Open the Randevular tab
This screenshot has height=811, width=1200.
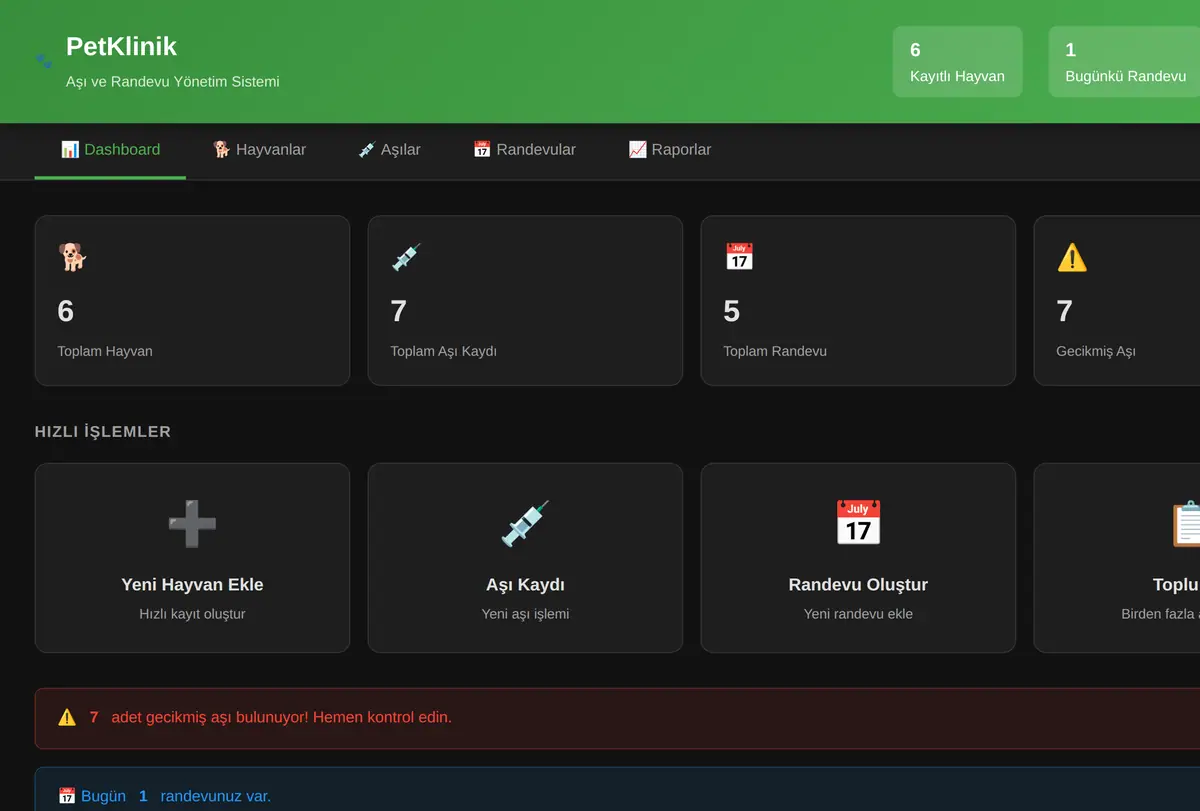(x=524, y=150)
